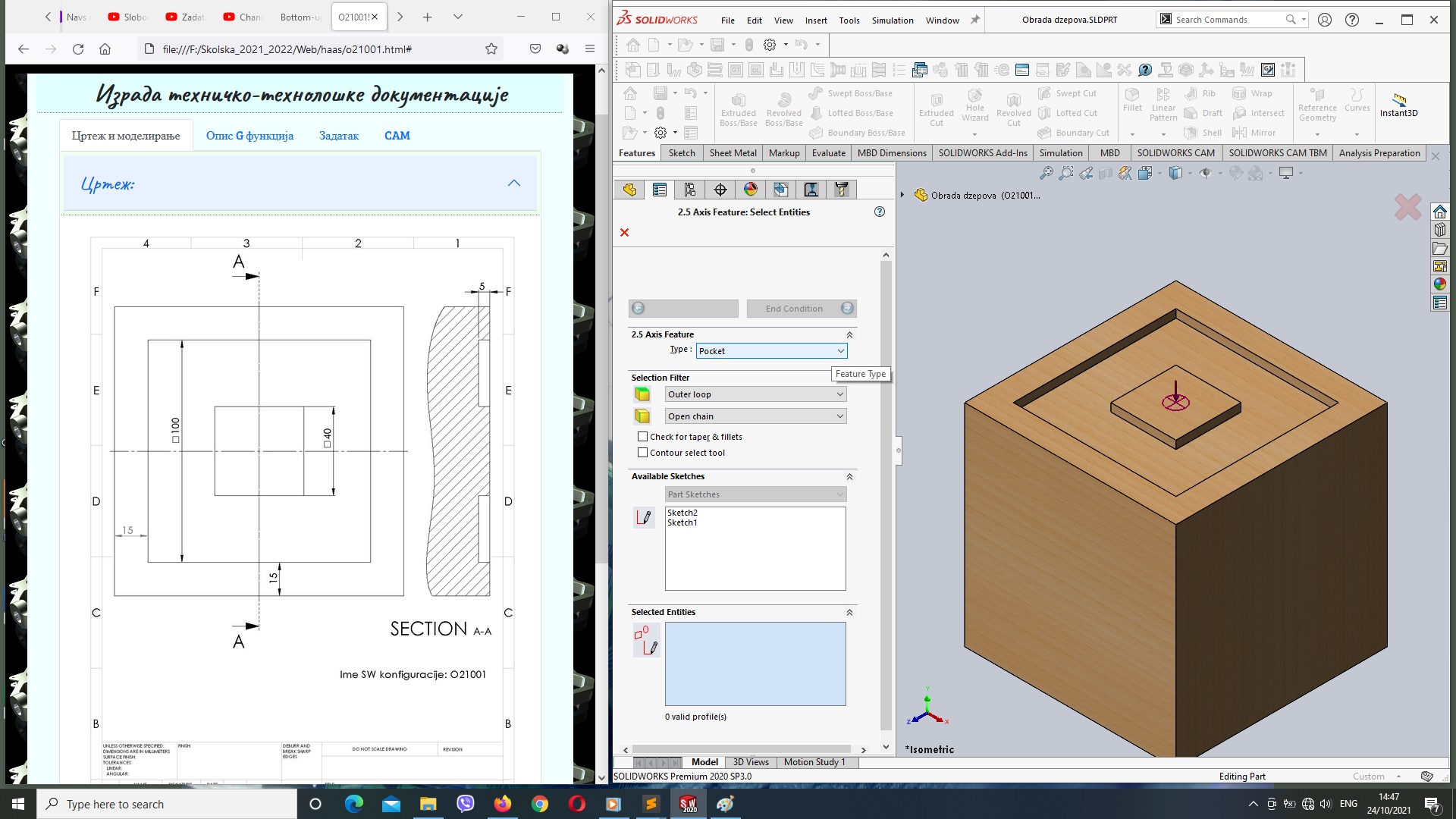
Task: Enable Check for taper & fillets
Action: coord(643,437)
